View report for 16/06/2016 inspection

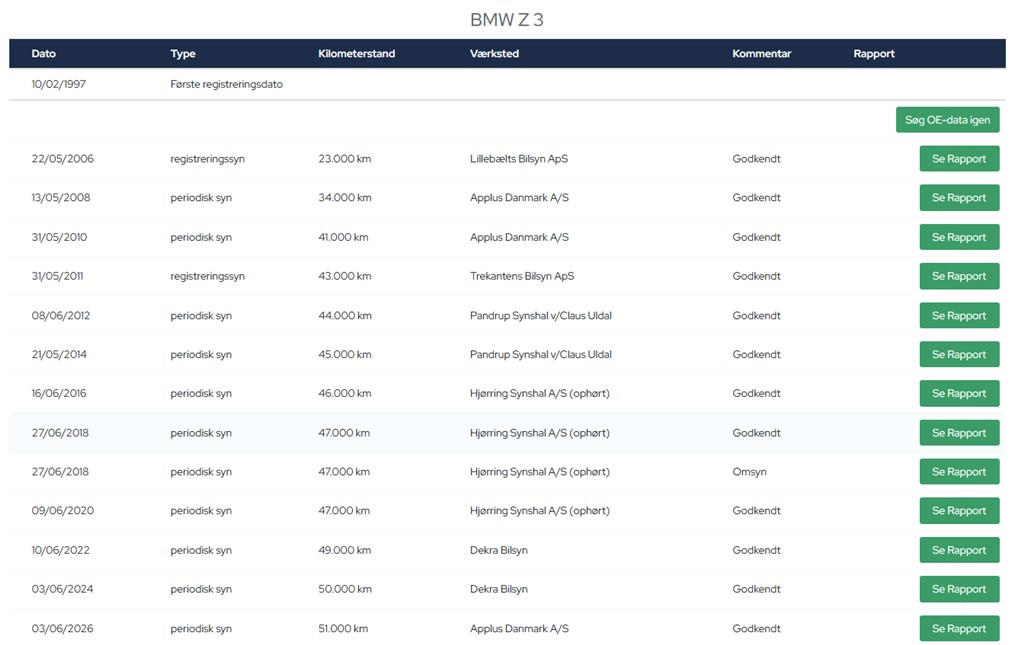tap(959, 394)
